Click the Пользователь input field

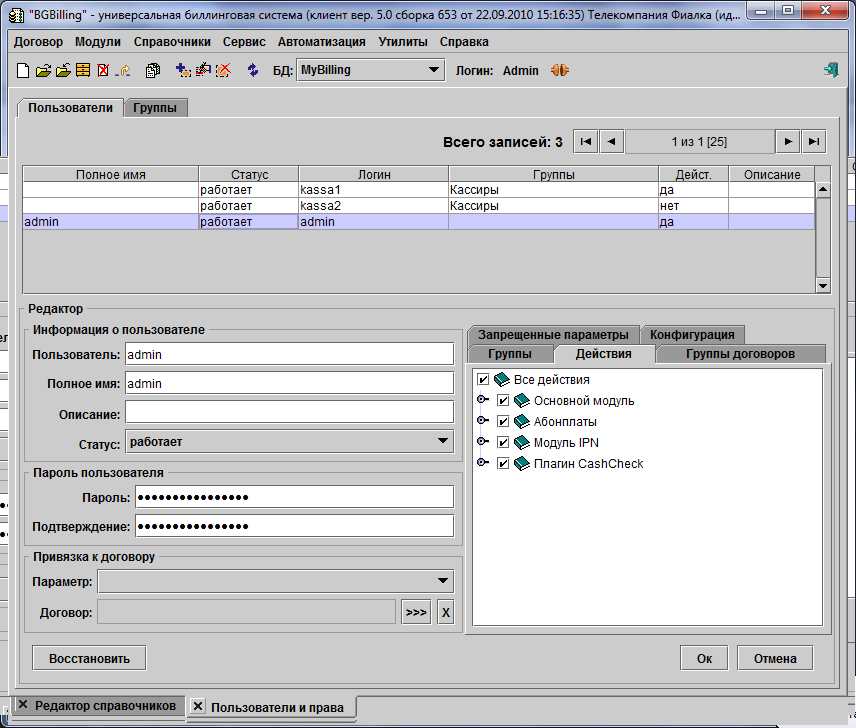(x=289, y=354)
